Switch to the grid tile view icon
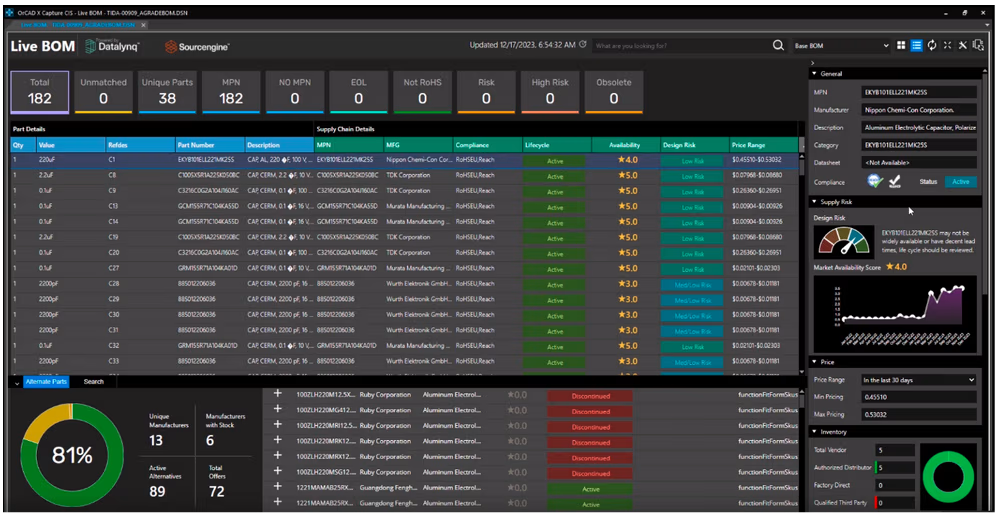 pyautogui.click(x=901, y=46)
